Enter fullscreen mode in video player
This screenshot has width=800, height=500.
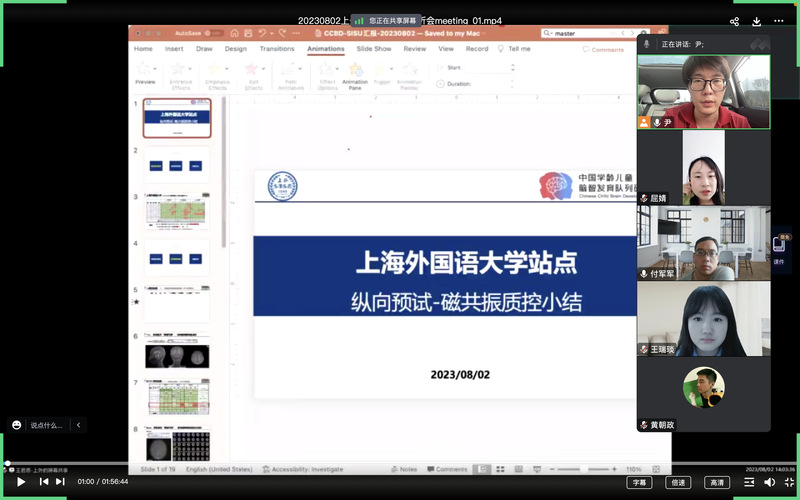789,481
